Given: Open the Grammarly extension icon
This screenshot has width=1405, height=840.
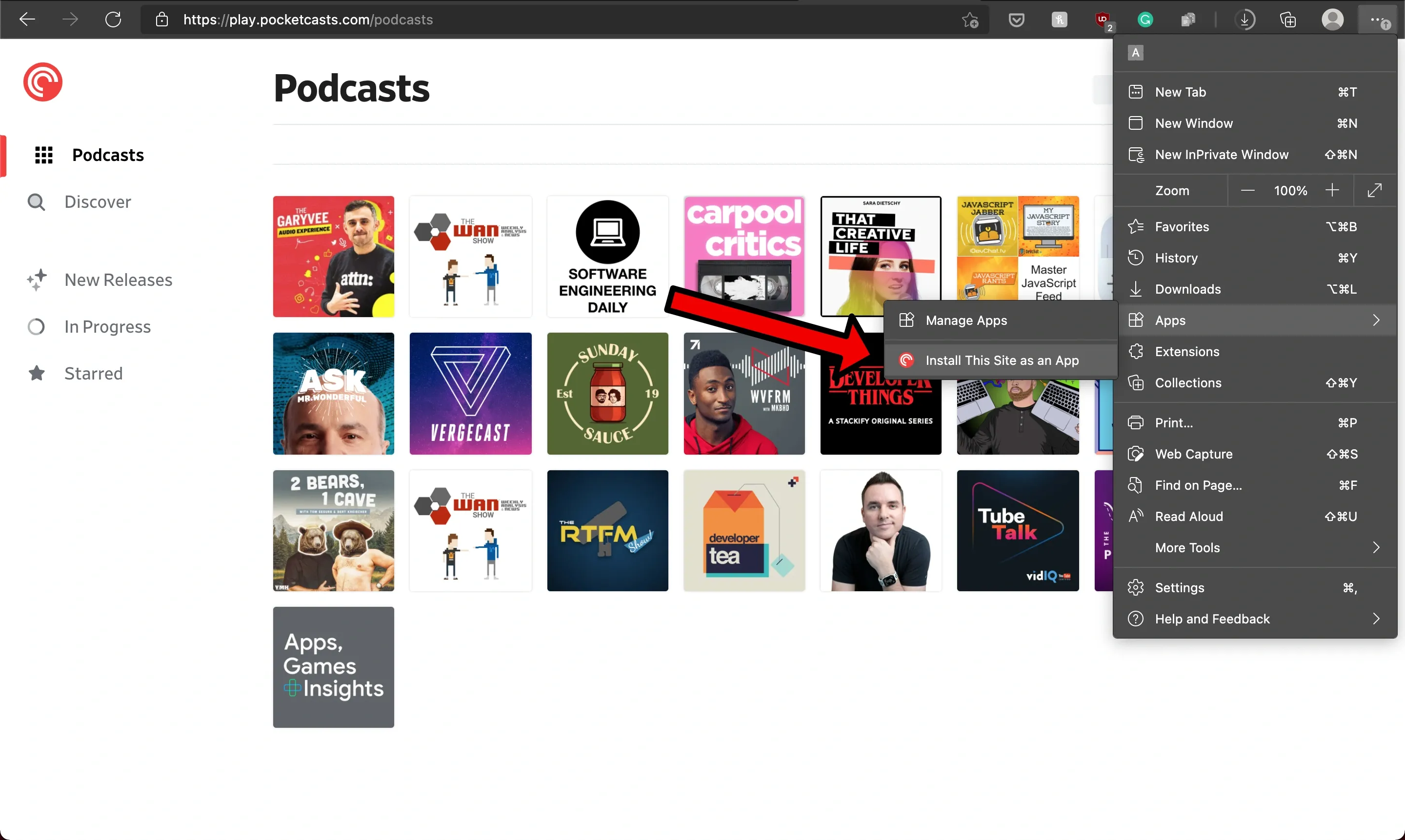Looking at the screenshot, I should (1145, 20).
